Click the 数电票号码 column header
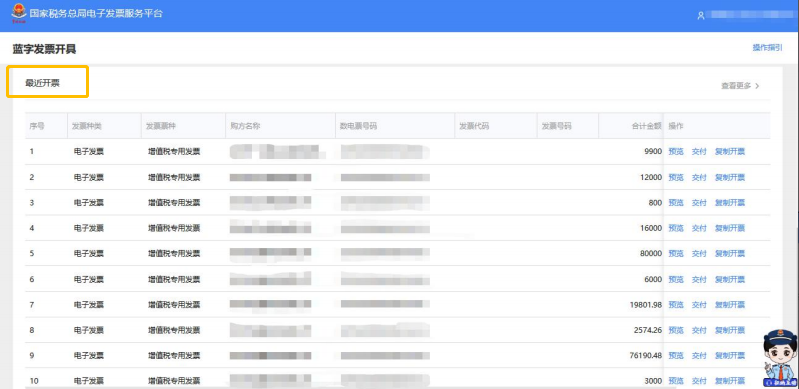799x389 pixels. [358, 126]
